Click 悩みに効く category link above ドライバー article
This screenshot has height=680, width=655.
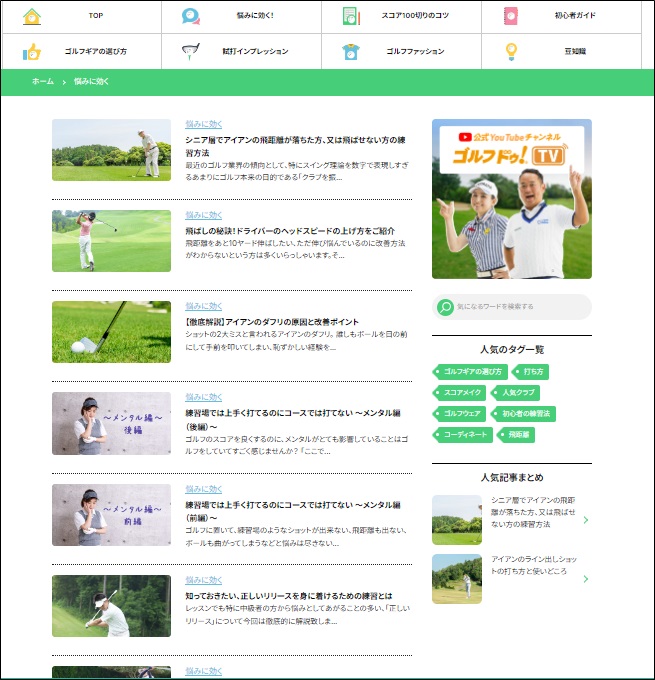tap(203, 215)
